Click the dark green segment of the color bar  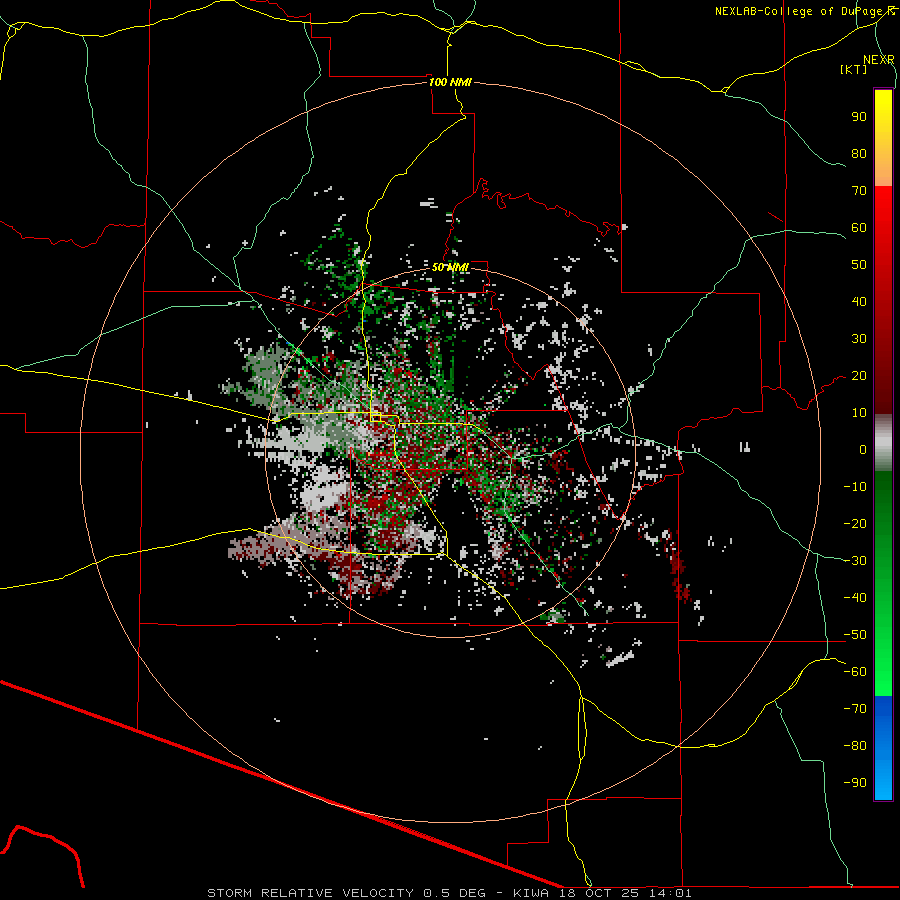point(883,583)
